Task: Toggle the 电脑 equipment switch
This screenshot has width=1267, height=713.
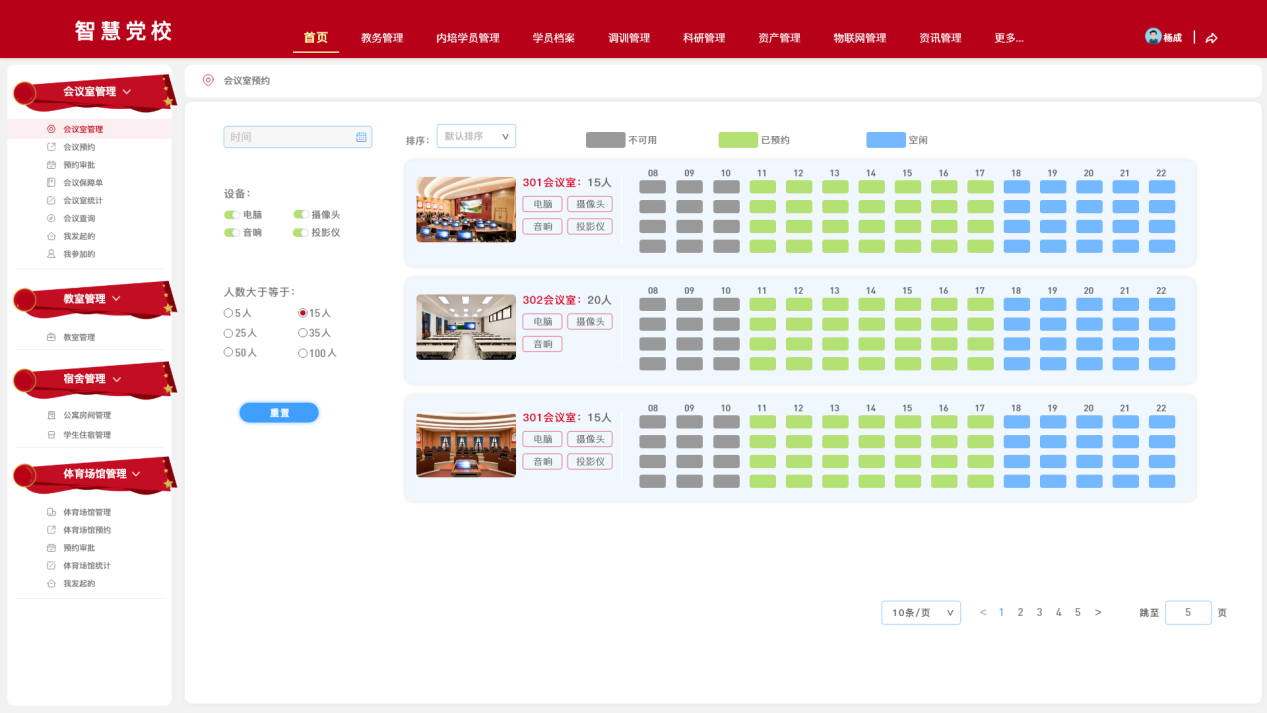Action: pyautogui.click(x=231, y=215)
